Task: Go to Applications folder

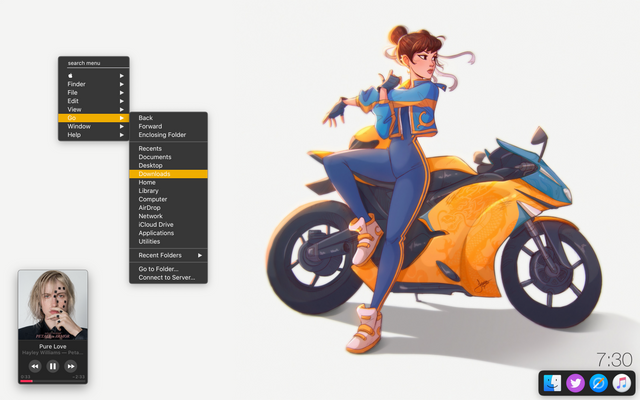Action: (x=168, y=233)
